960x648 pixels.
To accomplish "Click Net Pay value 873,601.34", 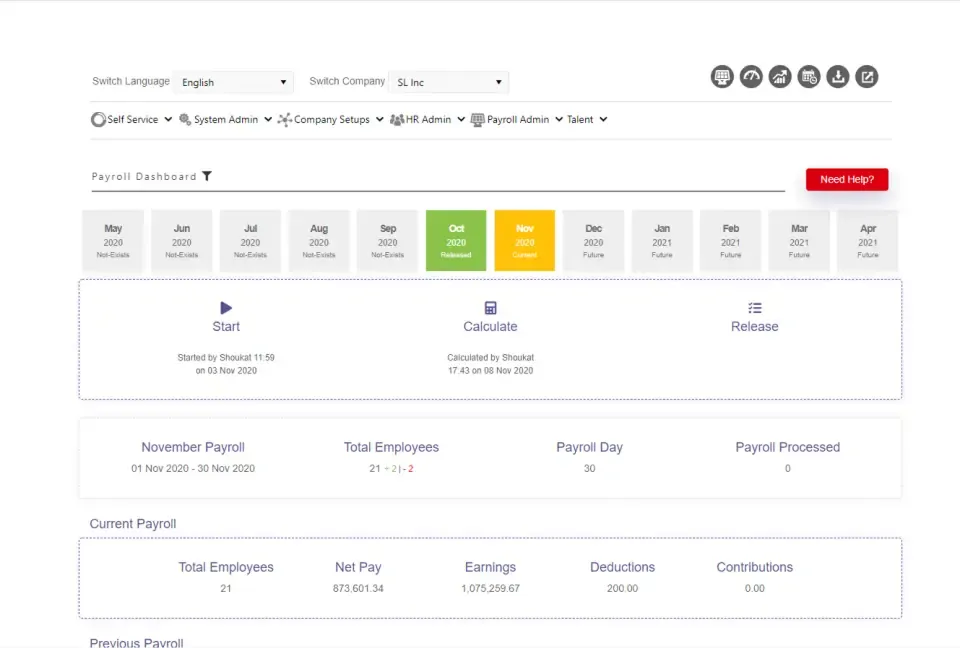I will click(x=358, y=589).
